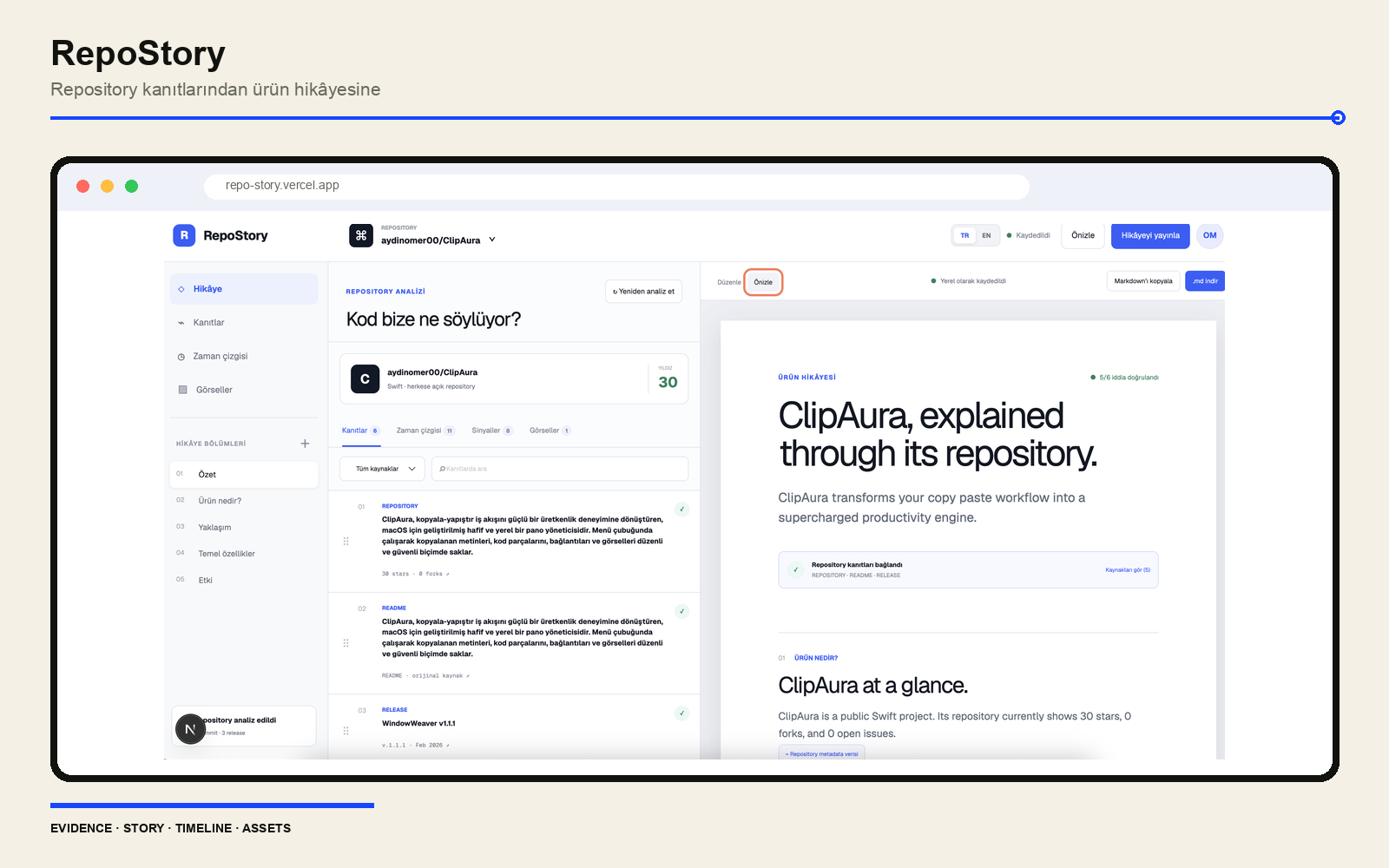Go to story section Yaklaşım

(x=244, y=528)
